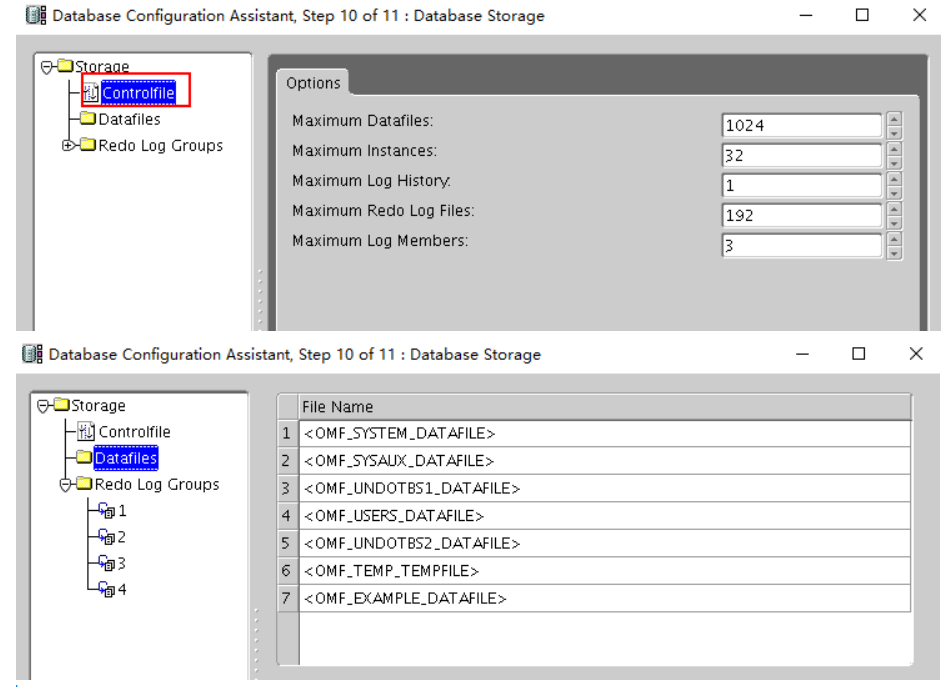Click the Storage folder icon in the upper window
The width and height of the screenshot is (952, 687).
(65, 66)
